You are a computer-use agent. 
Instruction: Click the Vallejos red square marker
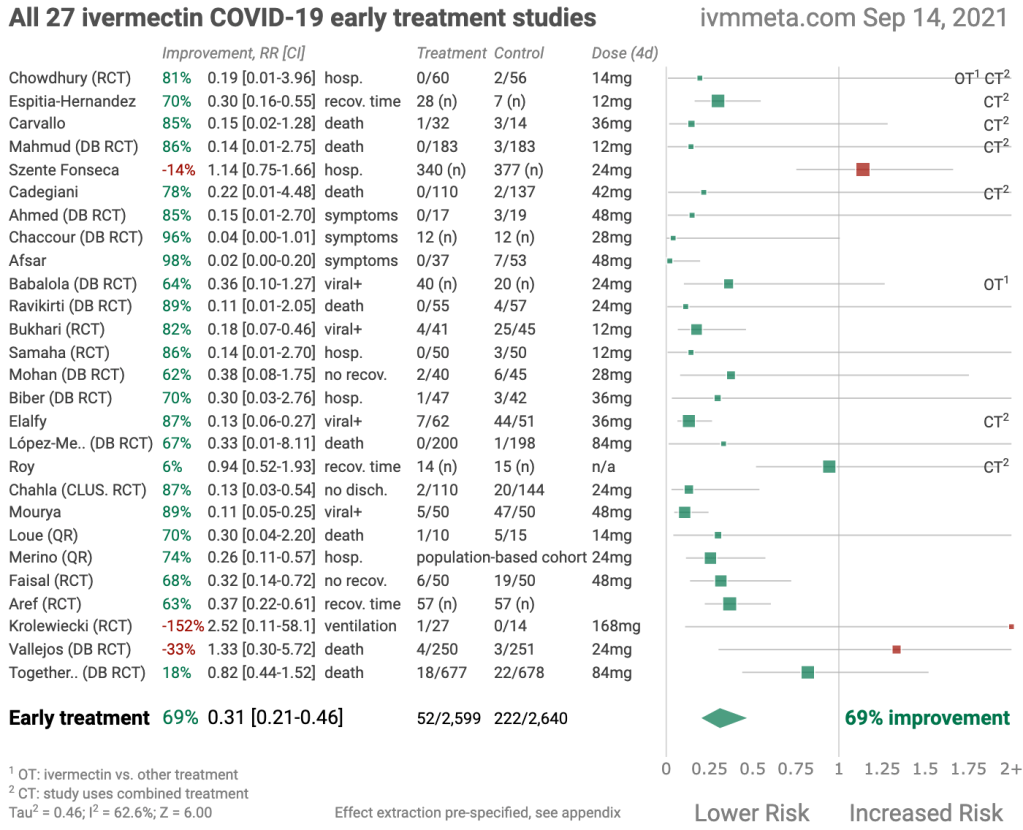click(x=896, y=650)
